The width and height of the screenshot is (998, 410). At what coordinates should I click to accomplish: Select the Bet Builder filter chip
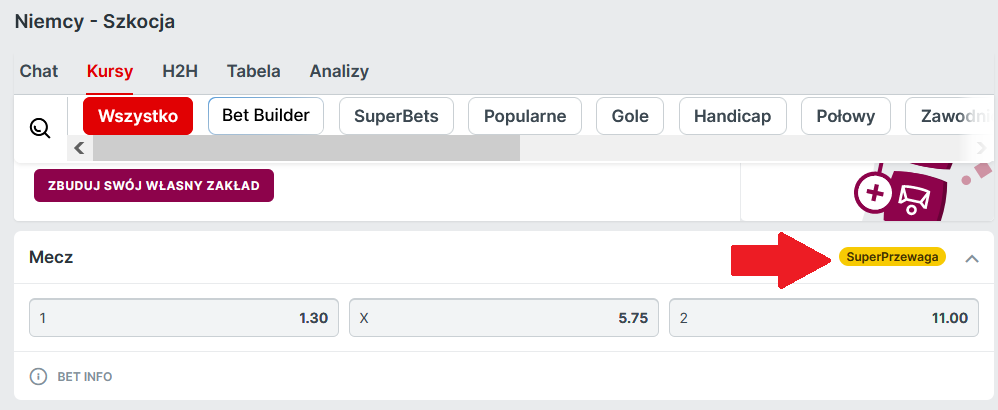click(266, 115)
